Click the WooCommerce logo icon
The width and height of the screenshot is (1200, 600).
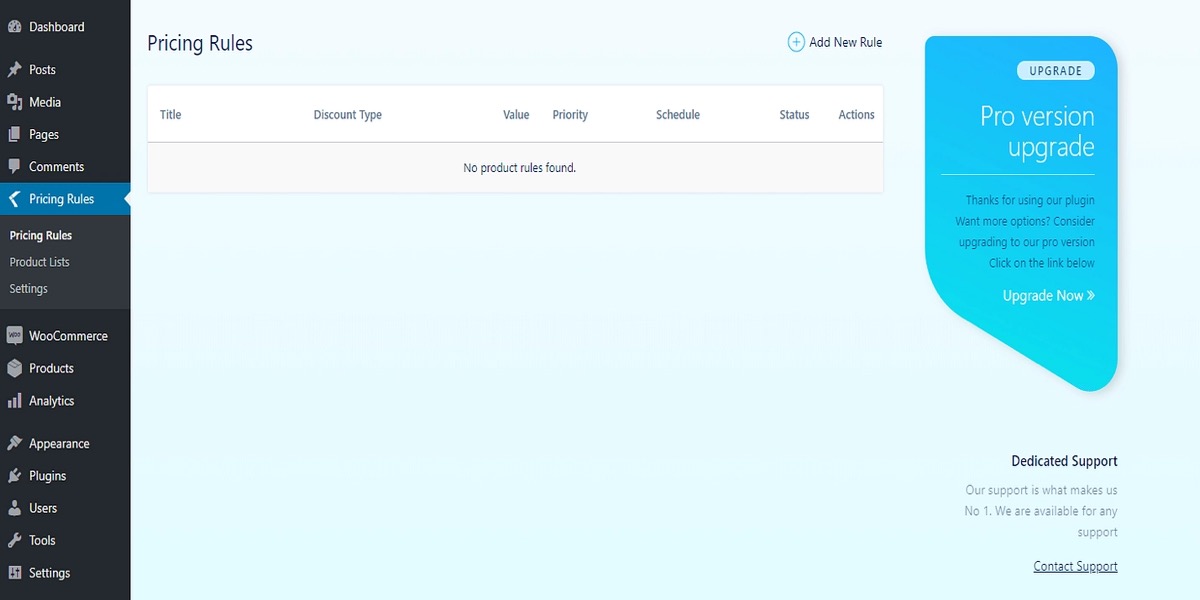click(x=14, y=336)
